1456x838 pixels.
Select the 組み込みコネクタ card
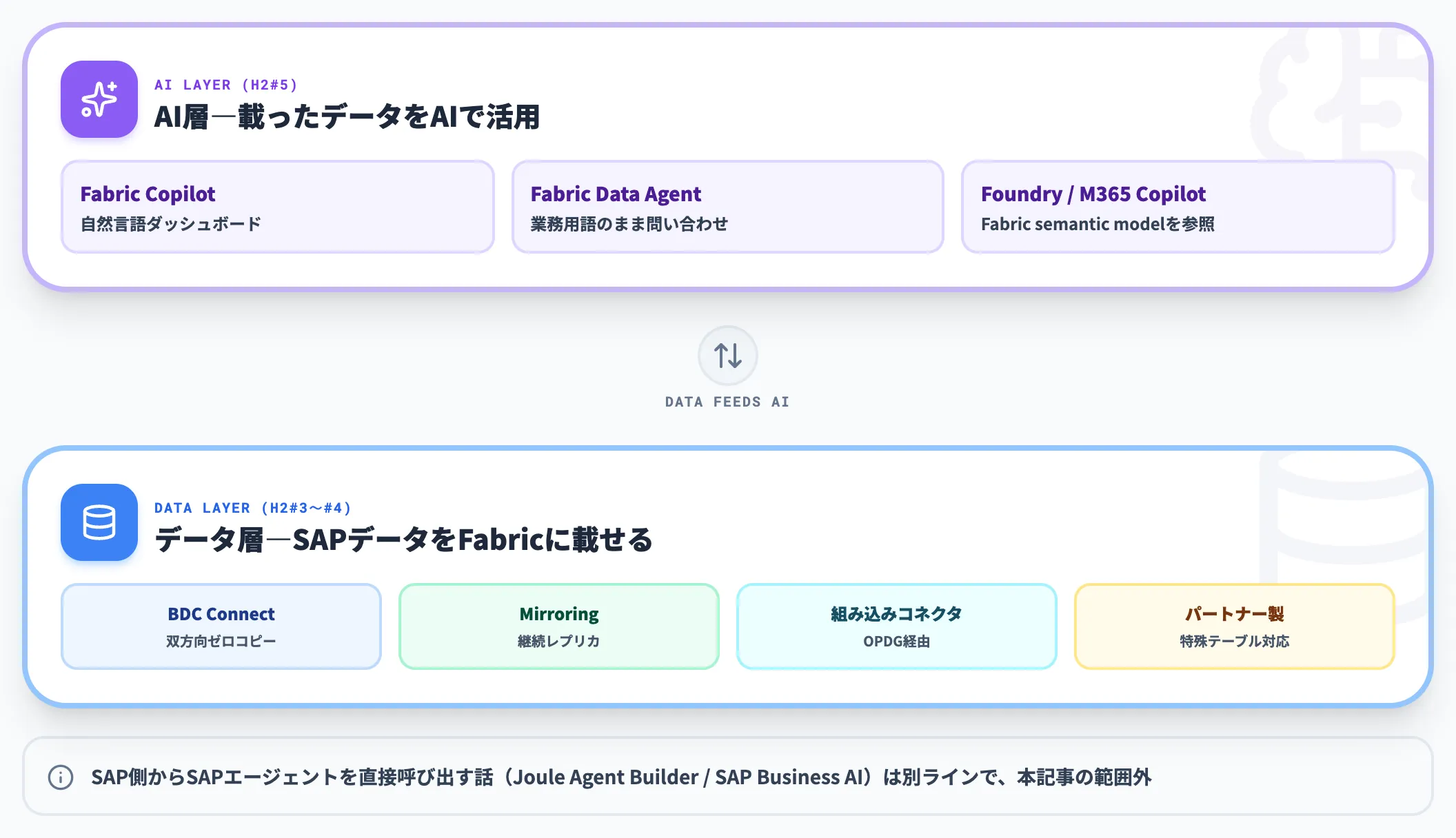point(897,626)
